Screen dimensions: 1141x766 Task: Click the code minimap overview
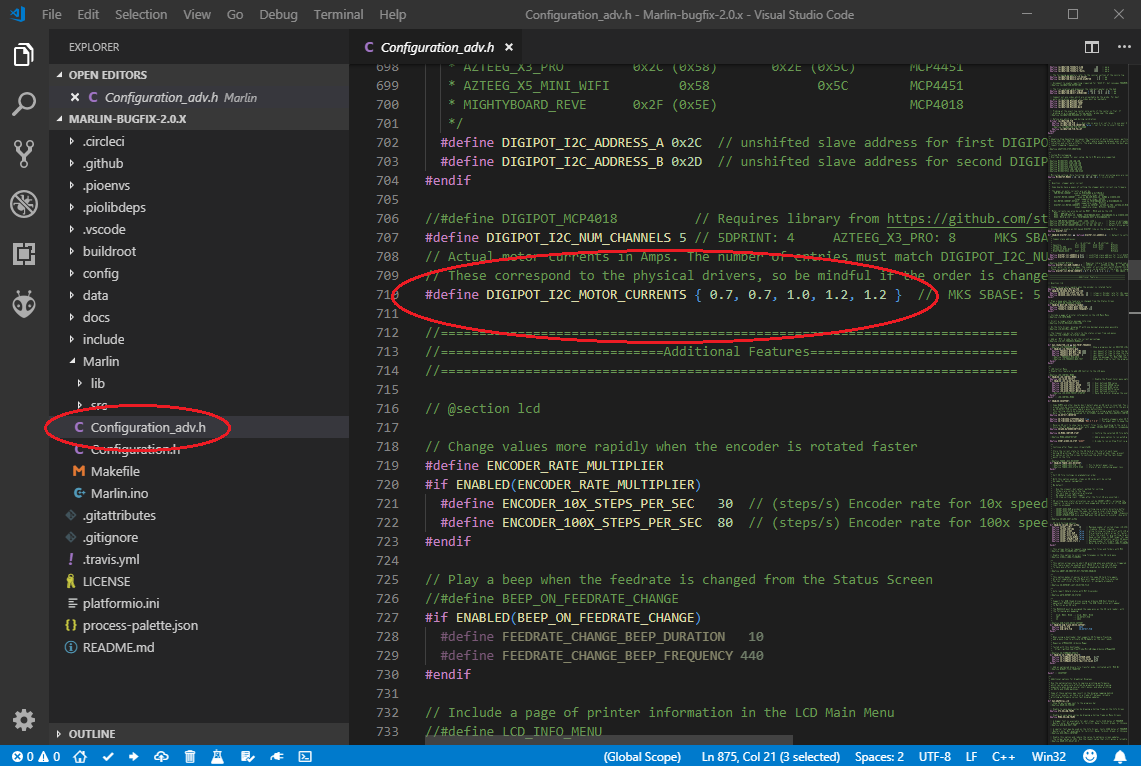pyautogui.click(x=1089, y=404)
